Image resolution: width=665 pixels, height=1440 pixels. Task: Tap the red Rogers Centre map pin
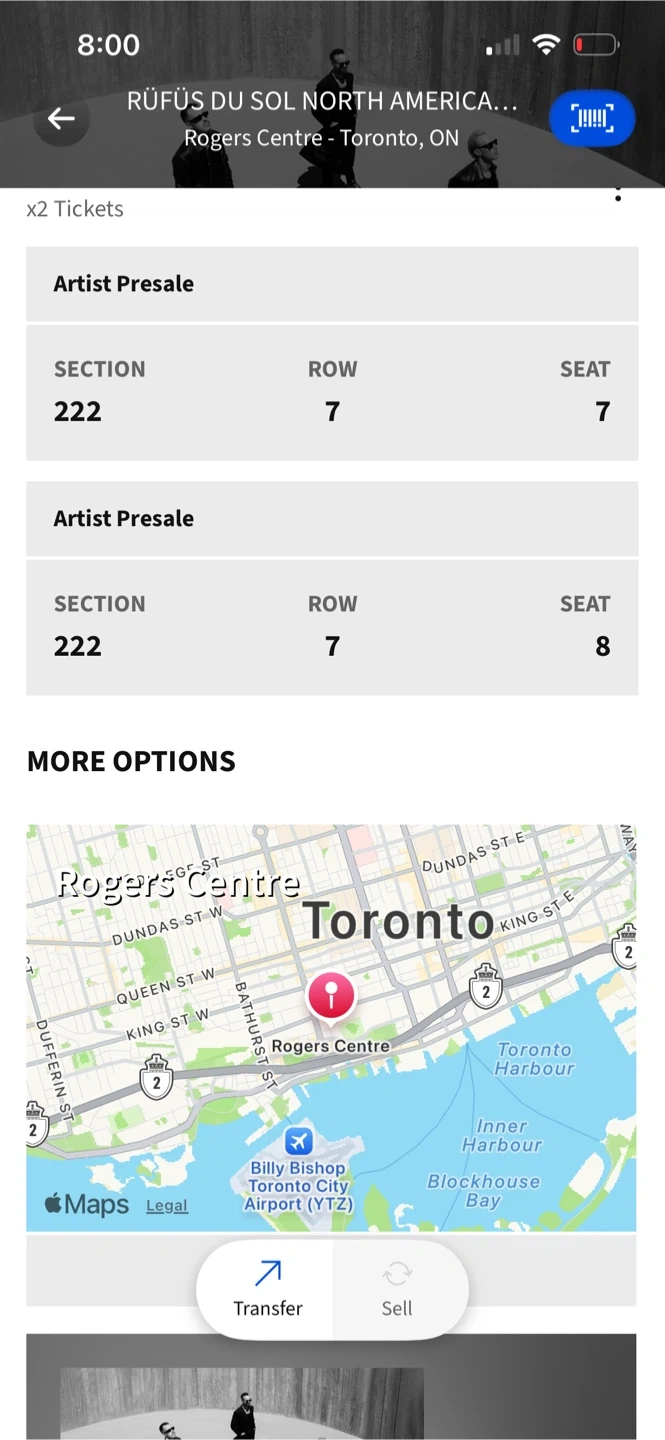331,996
